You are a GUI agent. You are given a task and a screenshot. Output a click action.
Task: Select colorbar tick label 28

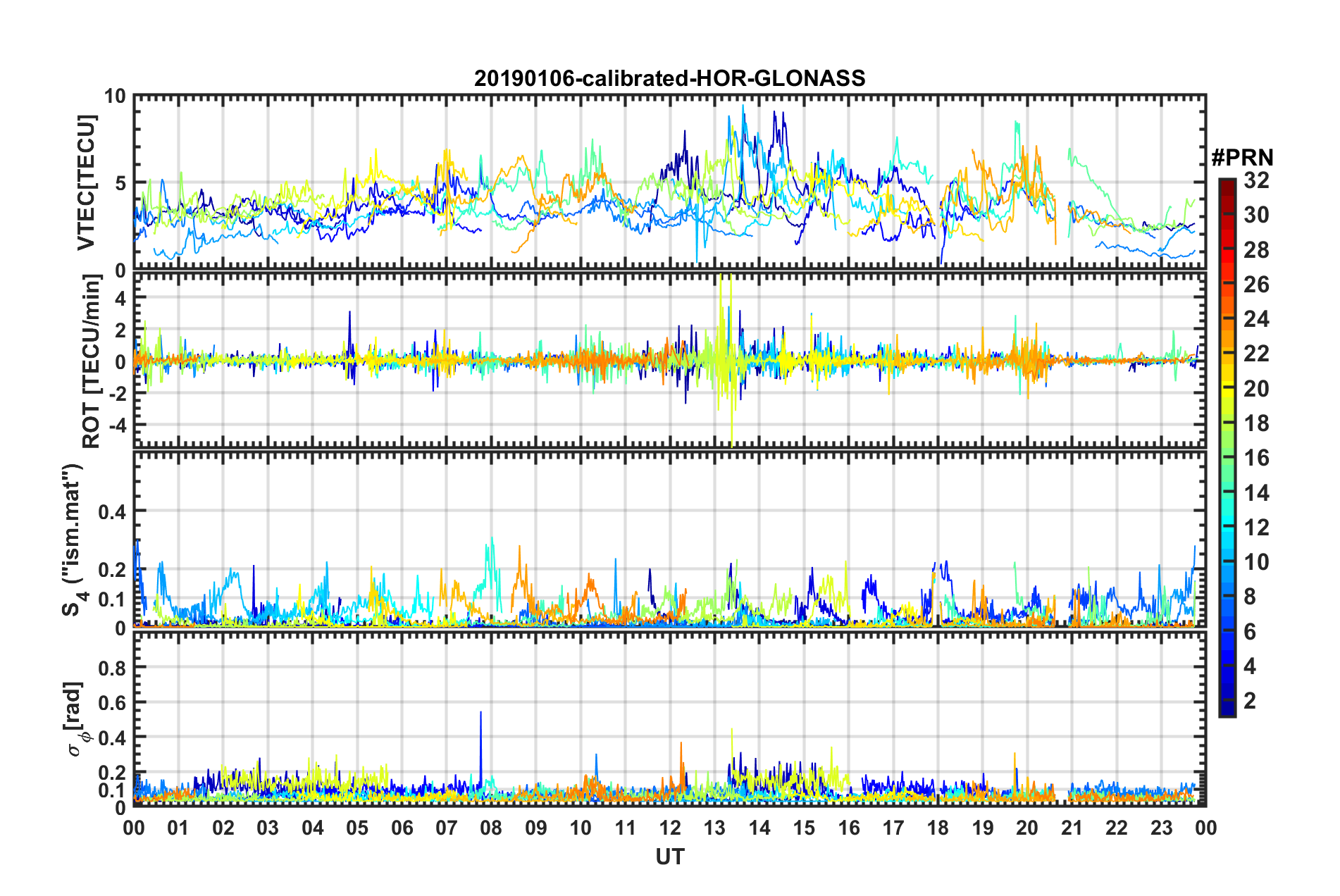click(x=1256, y=249)
